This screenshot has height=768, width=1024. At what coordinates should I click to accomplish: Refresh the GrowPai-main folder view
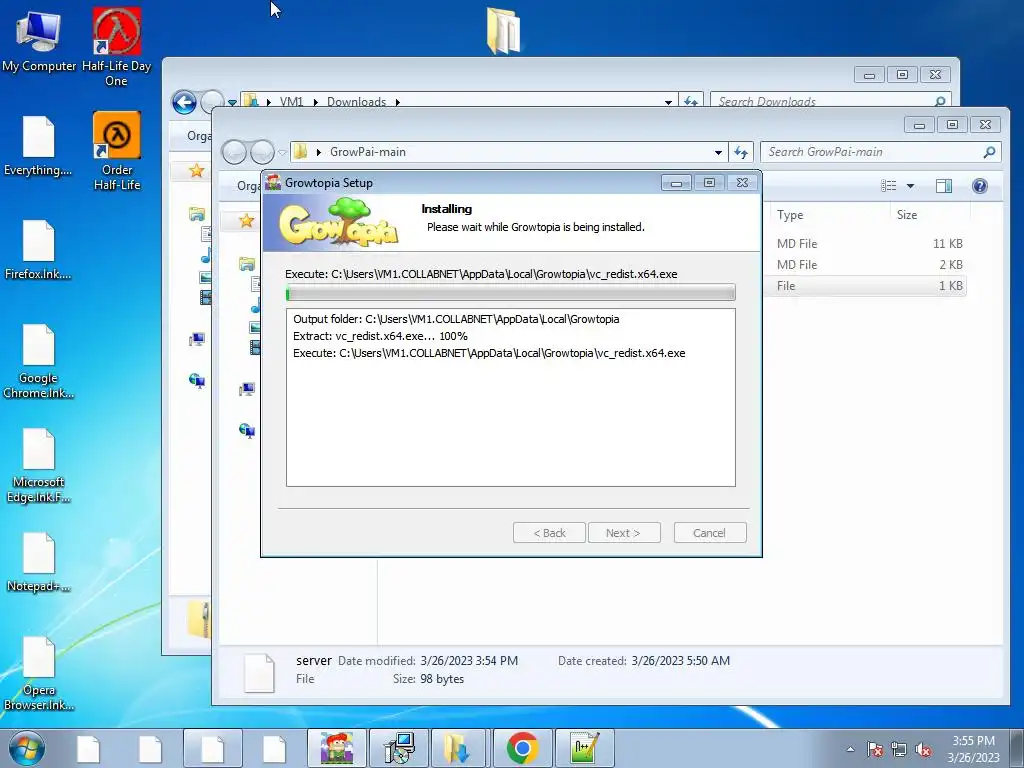(x=741, y=152)
